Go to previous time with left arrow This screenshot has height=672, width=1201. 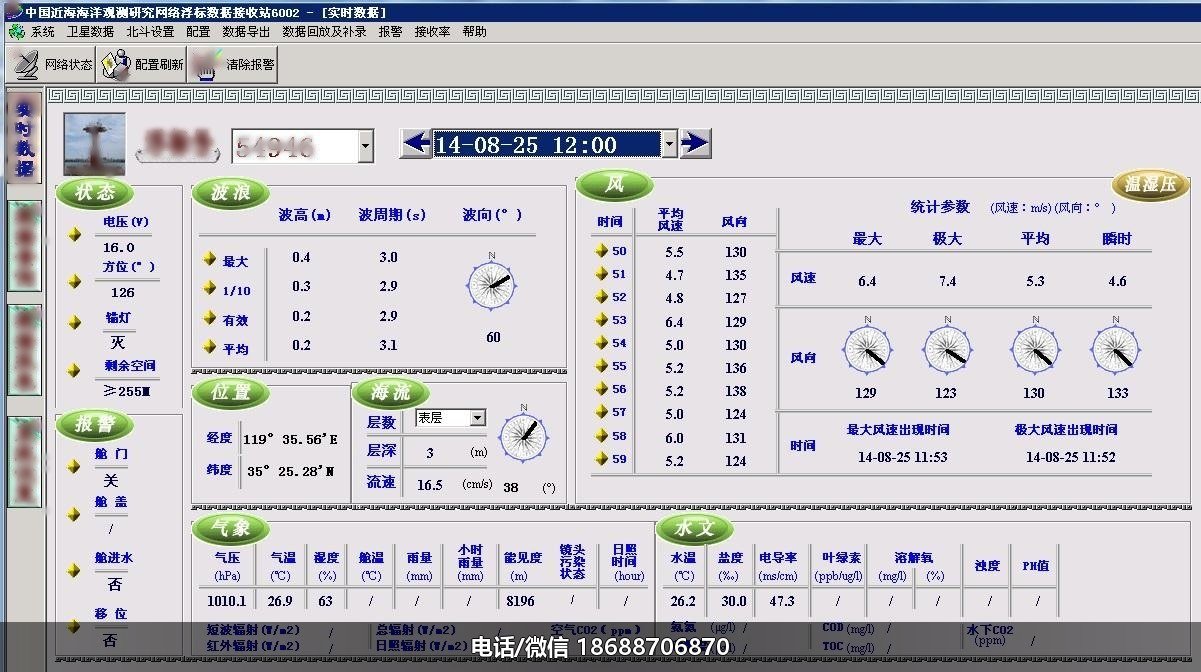tap(416, 143)
